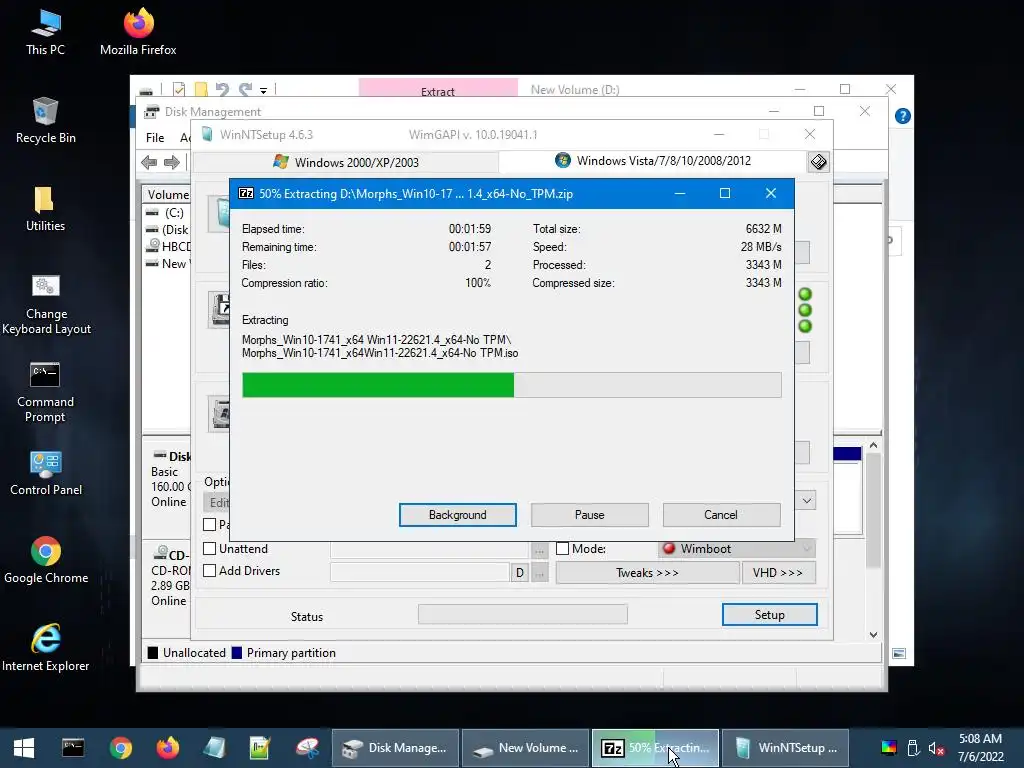Open the Command Prompt desktop shortcut

point(45,392)
